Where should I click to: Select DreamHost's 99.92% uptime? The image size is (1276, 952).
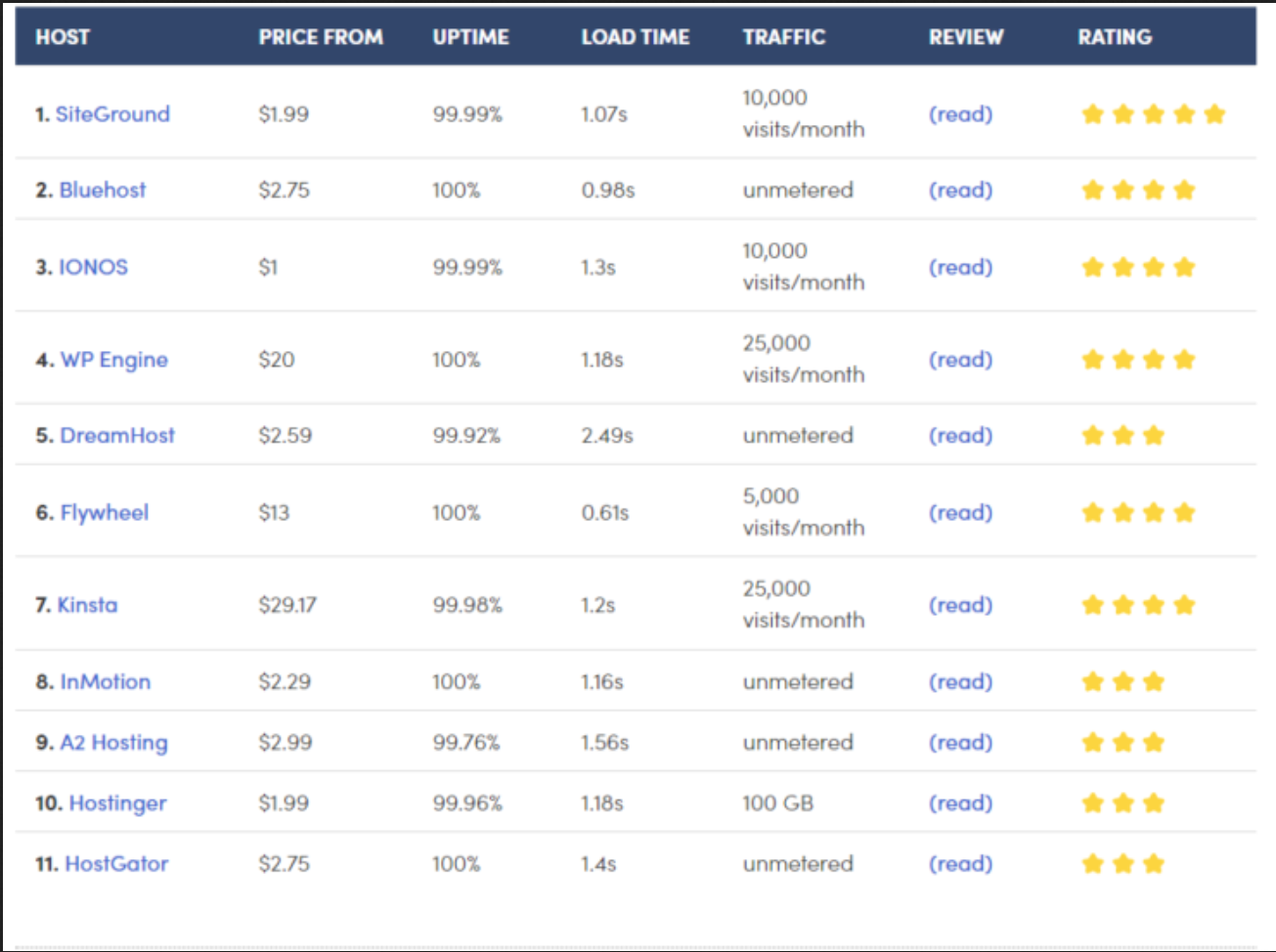point(466,435)
